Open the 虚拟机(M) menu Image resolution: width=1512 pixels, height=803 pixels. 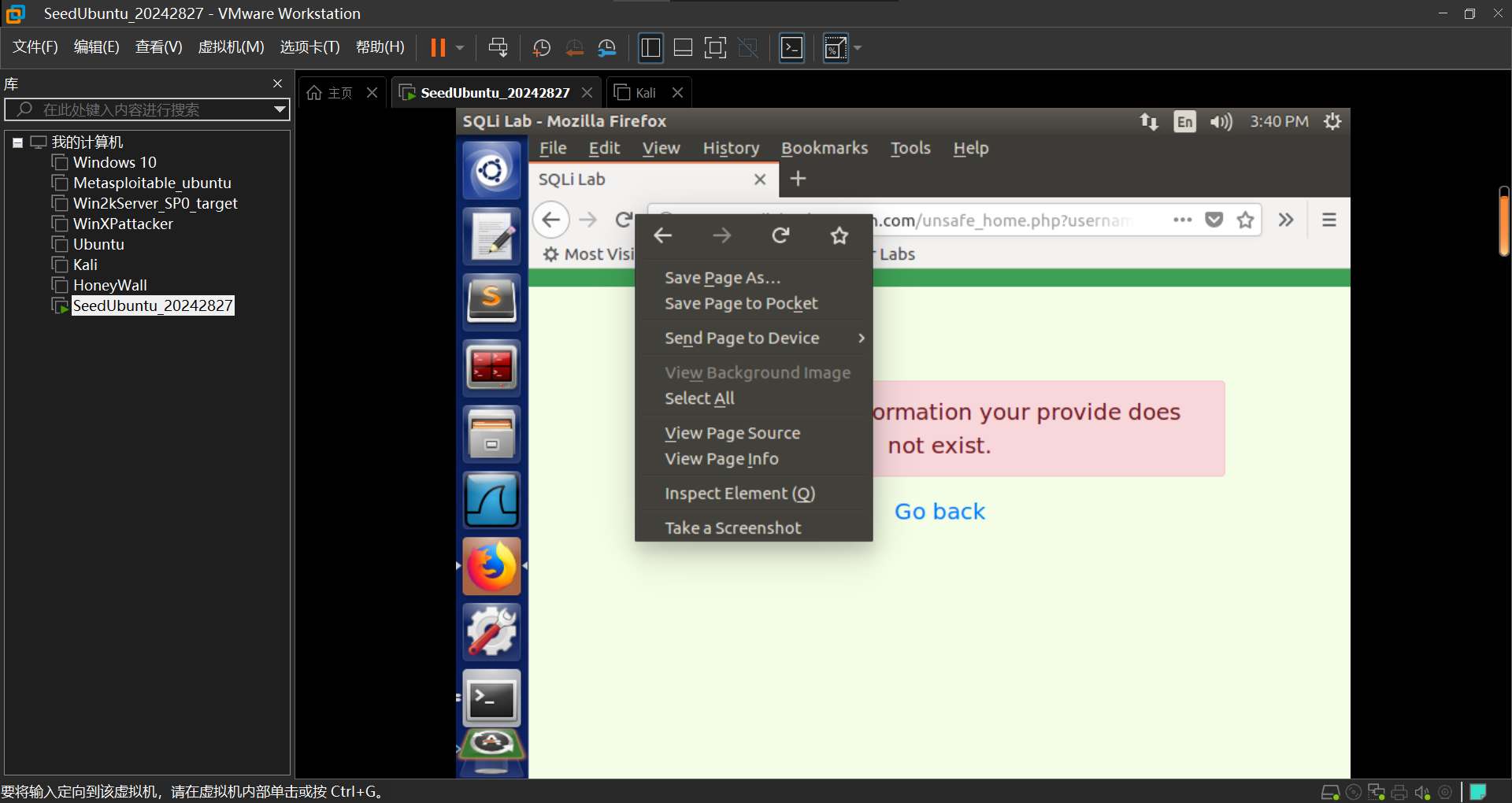click(x=231, y=47)
